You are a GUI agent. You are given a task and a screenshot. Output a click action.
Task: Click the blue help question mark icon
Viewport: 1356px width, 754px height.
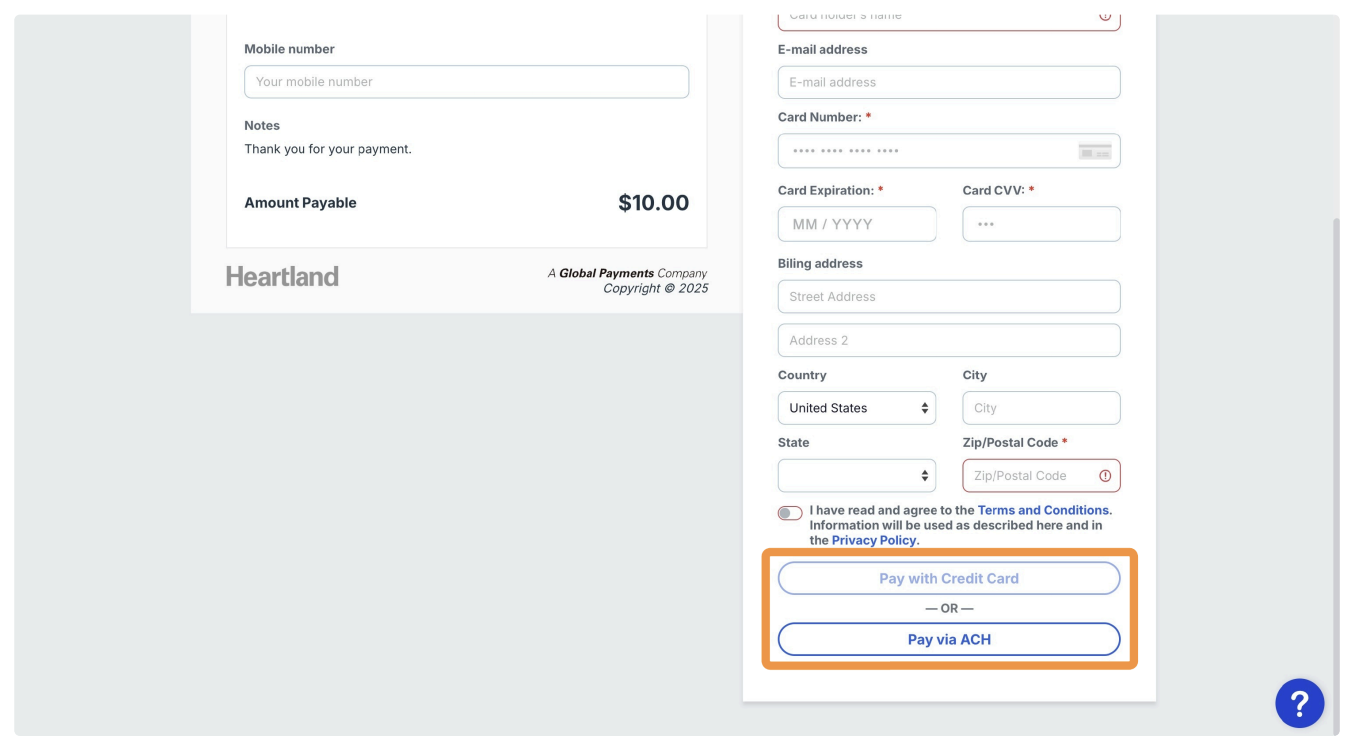(x=1299, y=704)
